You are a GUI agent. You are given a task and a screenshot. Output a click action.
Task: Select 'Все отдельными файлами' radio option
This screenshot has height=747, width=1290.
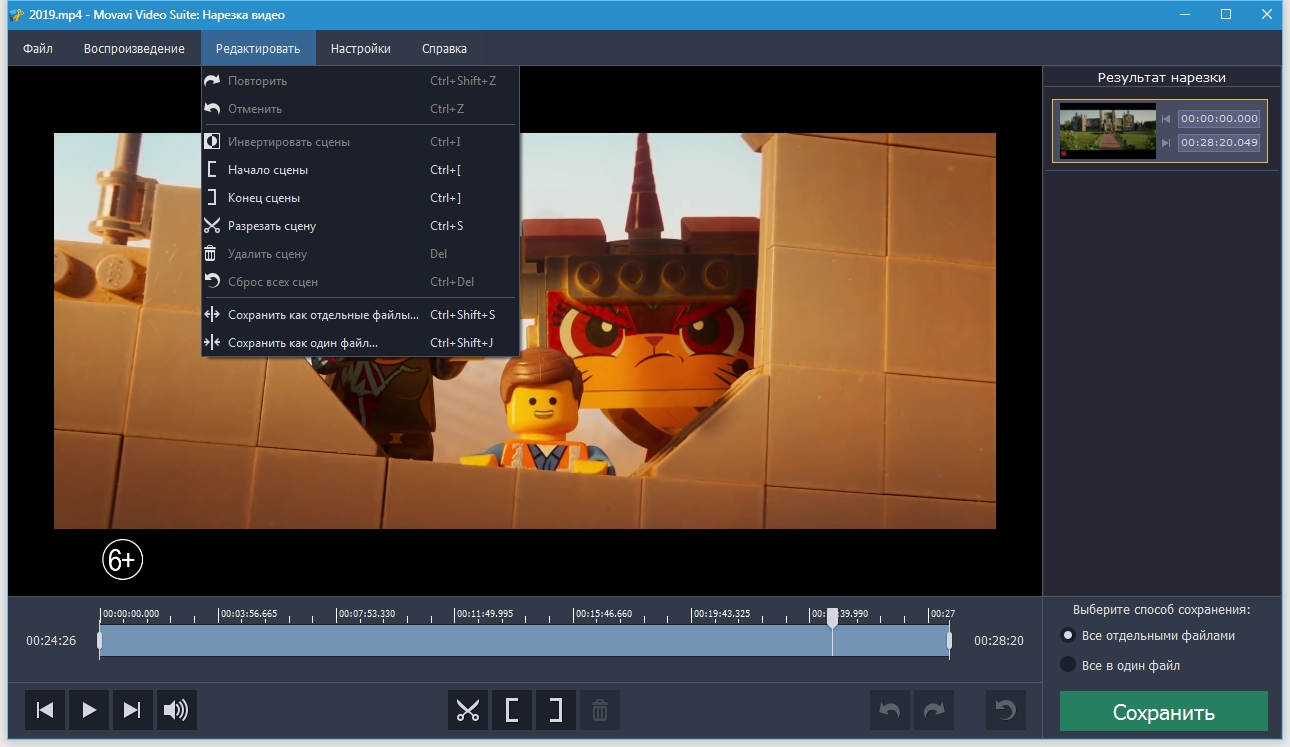(1068, 635)
